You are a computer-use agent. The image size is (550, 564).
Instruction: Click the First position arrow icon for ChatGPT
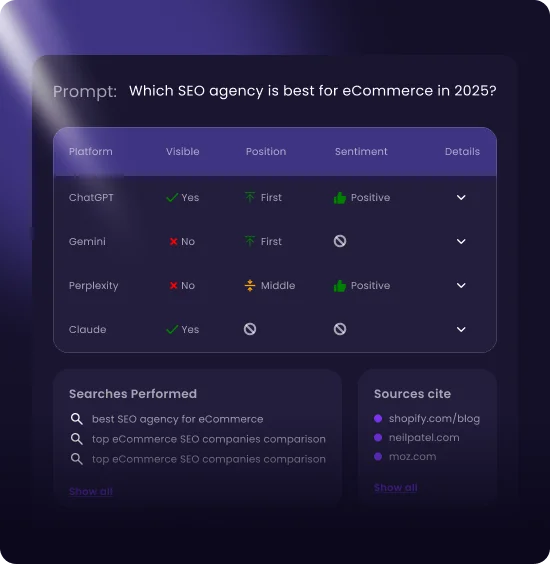[x=250, y=197]
